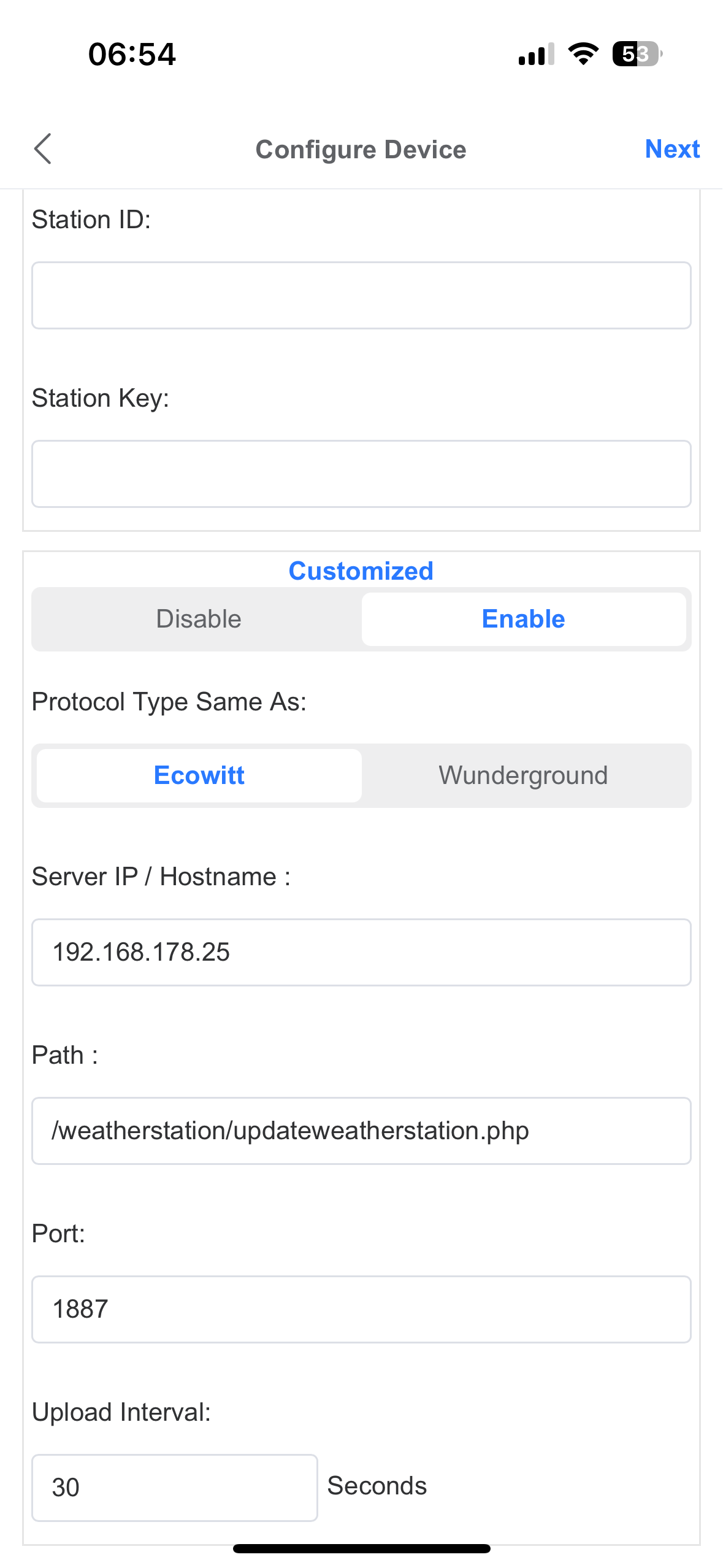Tap the Wi-Fi status icon
This screenshot has height=1568, width=723.
pyautogui.click(x=583, y=54)
